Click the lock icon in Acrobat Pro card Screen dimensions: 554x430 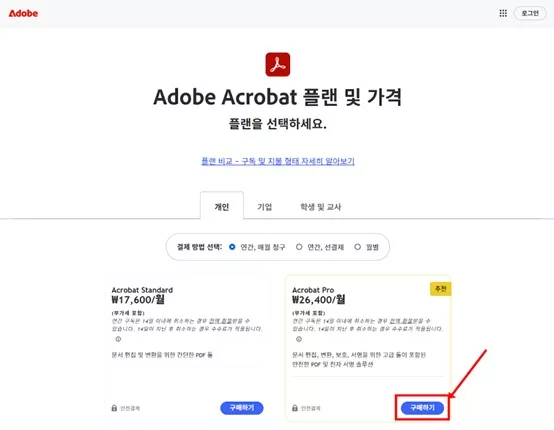(x=295, y=408)
